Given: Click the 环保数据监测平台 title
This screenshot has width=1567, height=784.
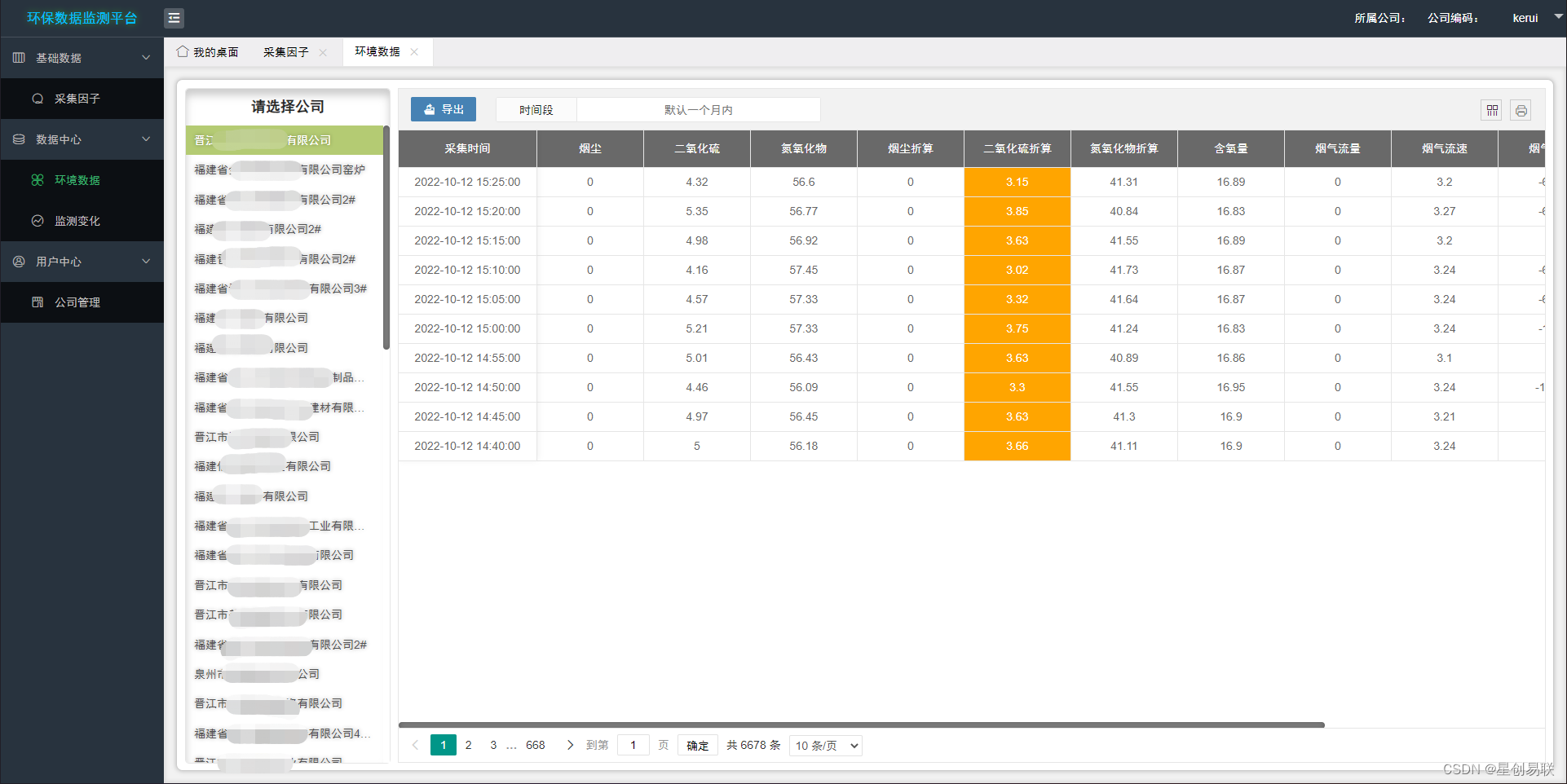Looking at the screenshot, I should pos(82,18).
